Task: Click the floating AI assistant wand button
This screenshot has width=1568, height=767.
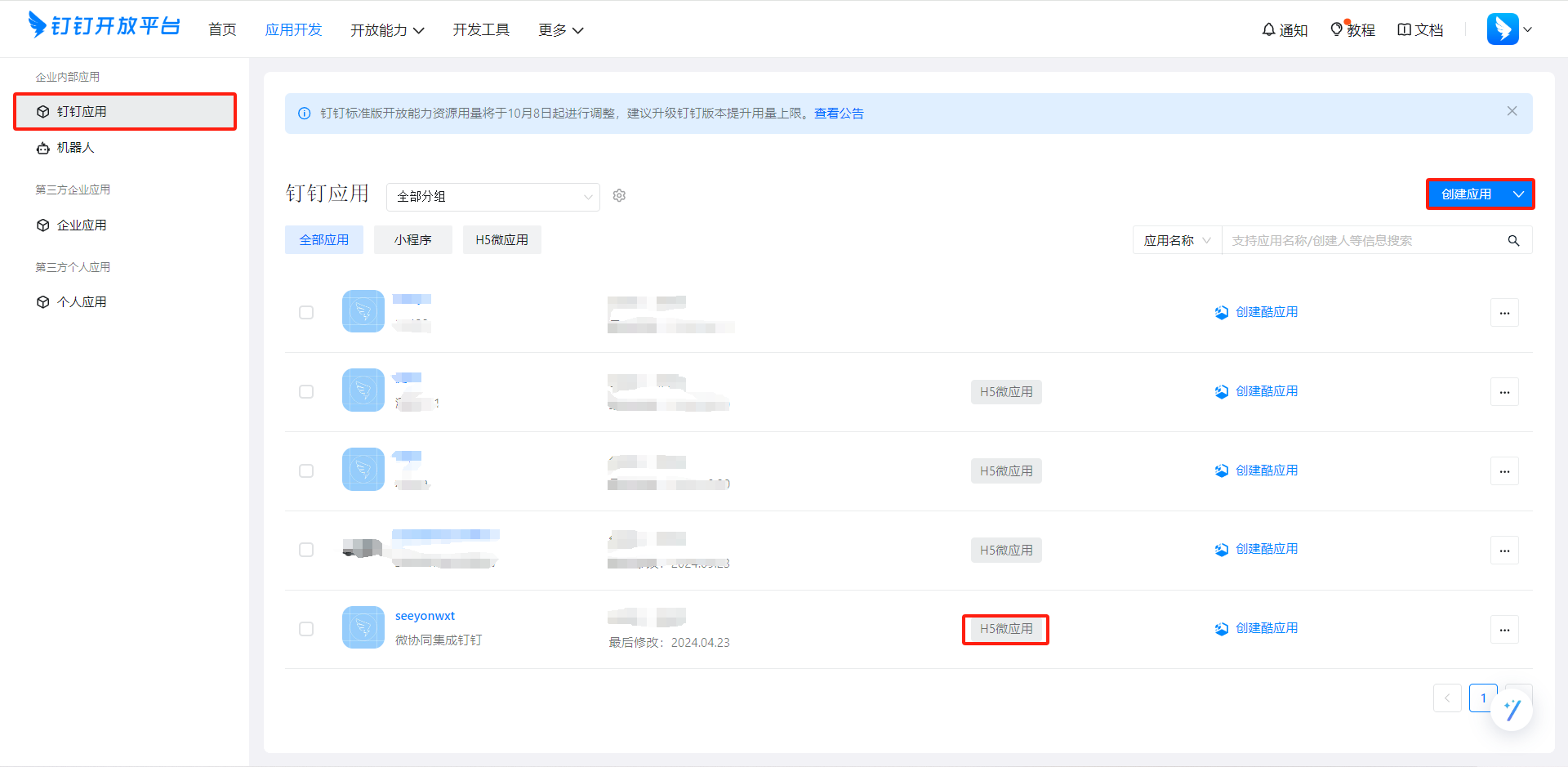Action: coord(1511,709)
